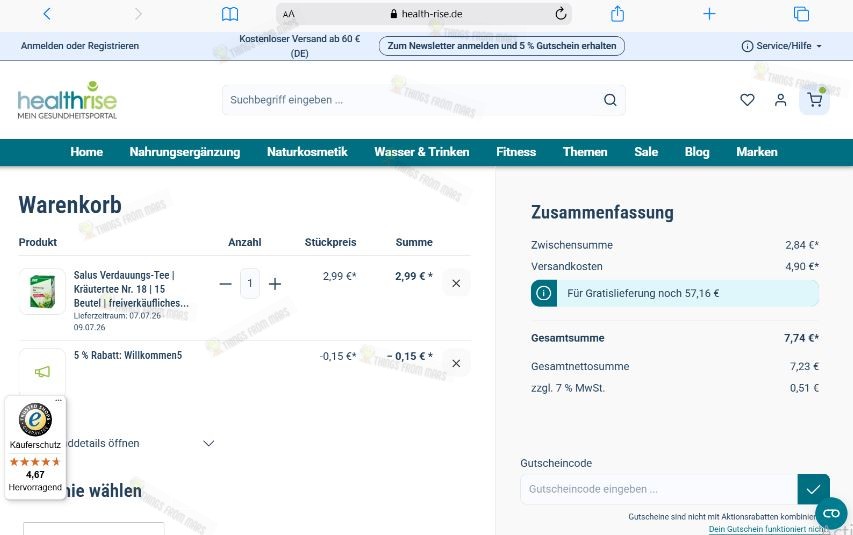
Task: Click the MwSt. value 0,51 €
Action: (805, 388)
